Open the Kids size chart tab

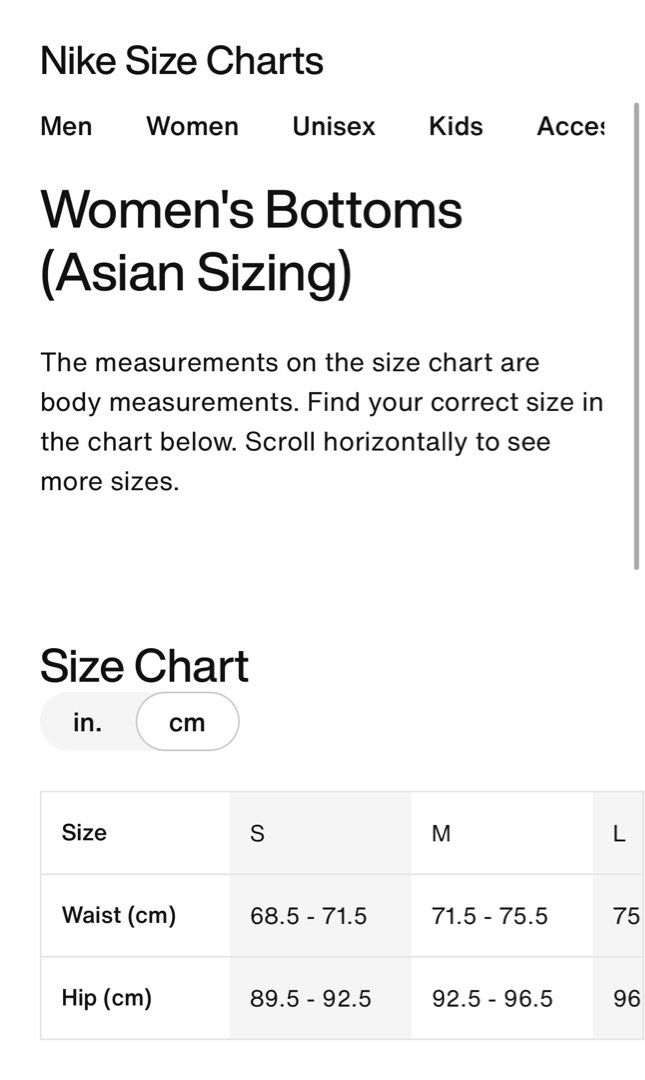coord(455,127)
